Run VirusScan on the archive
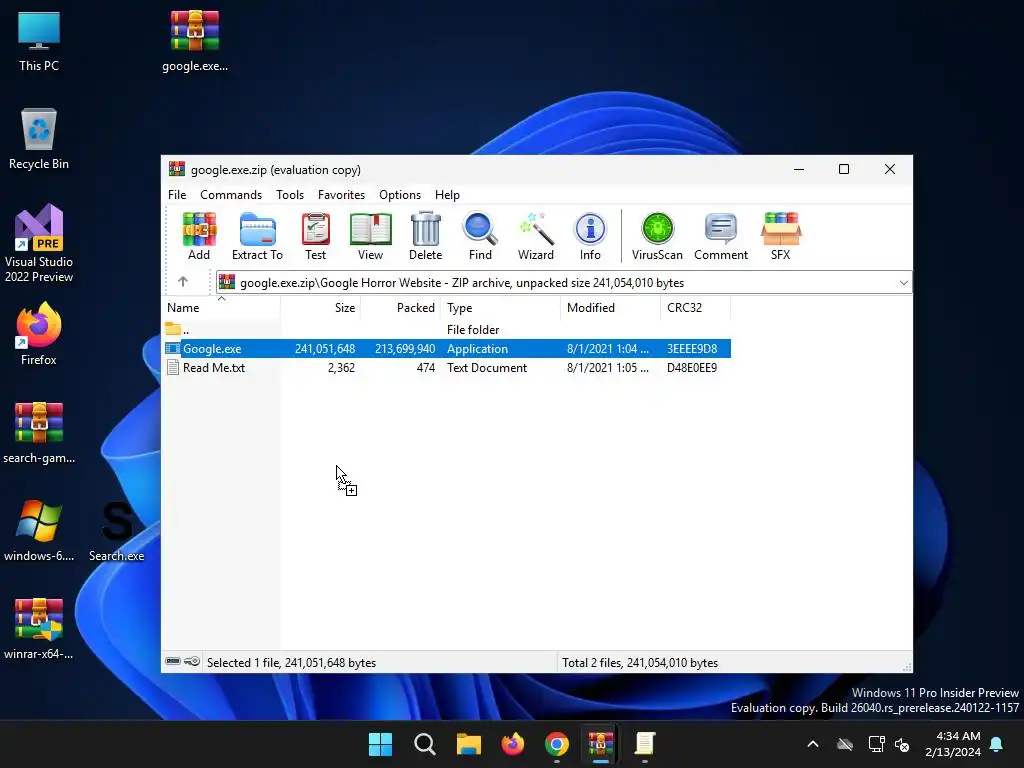Image resolution: width=1024 pixels, height=768 pixels. coord(657,236)
